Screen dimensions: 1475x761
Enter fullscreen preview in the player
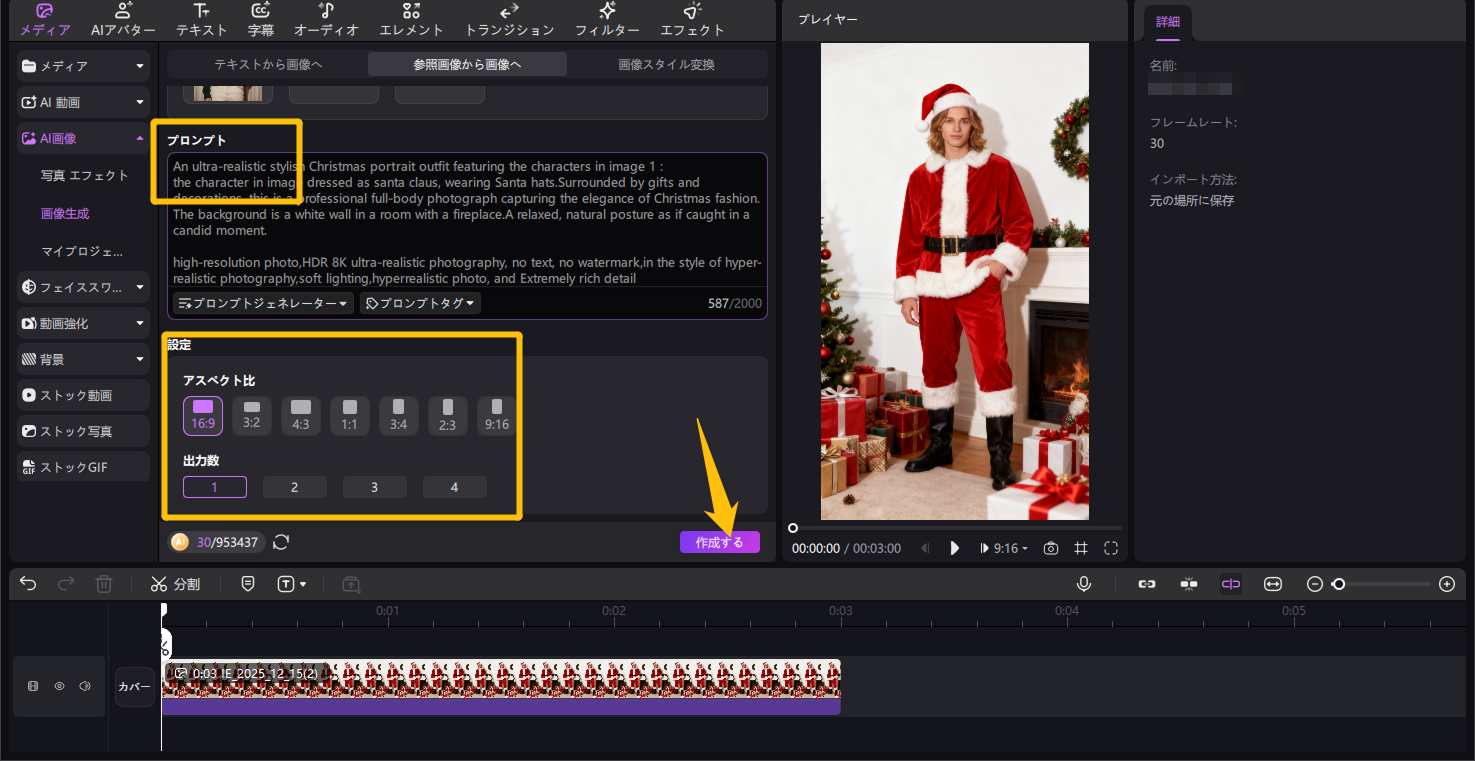1111,548
